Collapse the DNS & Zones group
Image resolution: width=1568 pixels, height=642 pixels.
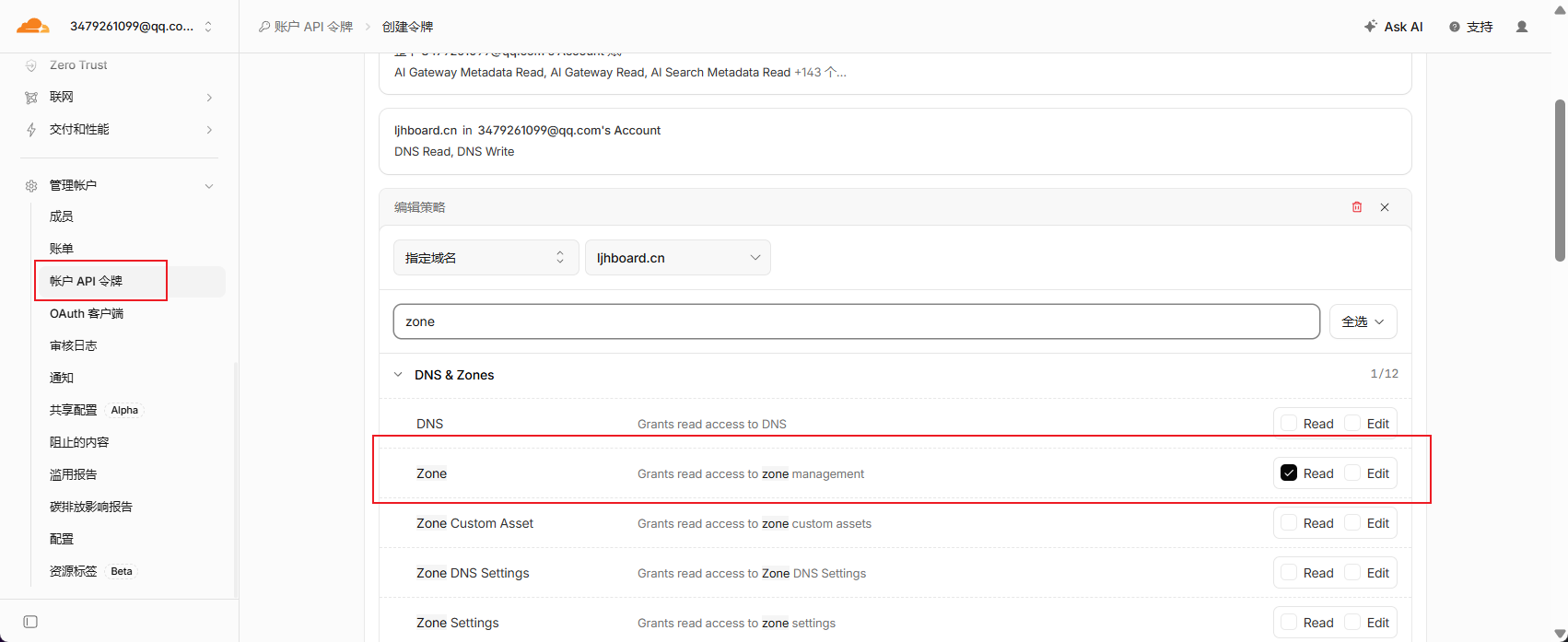(x=398, y=375)
